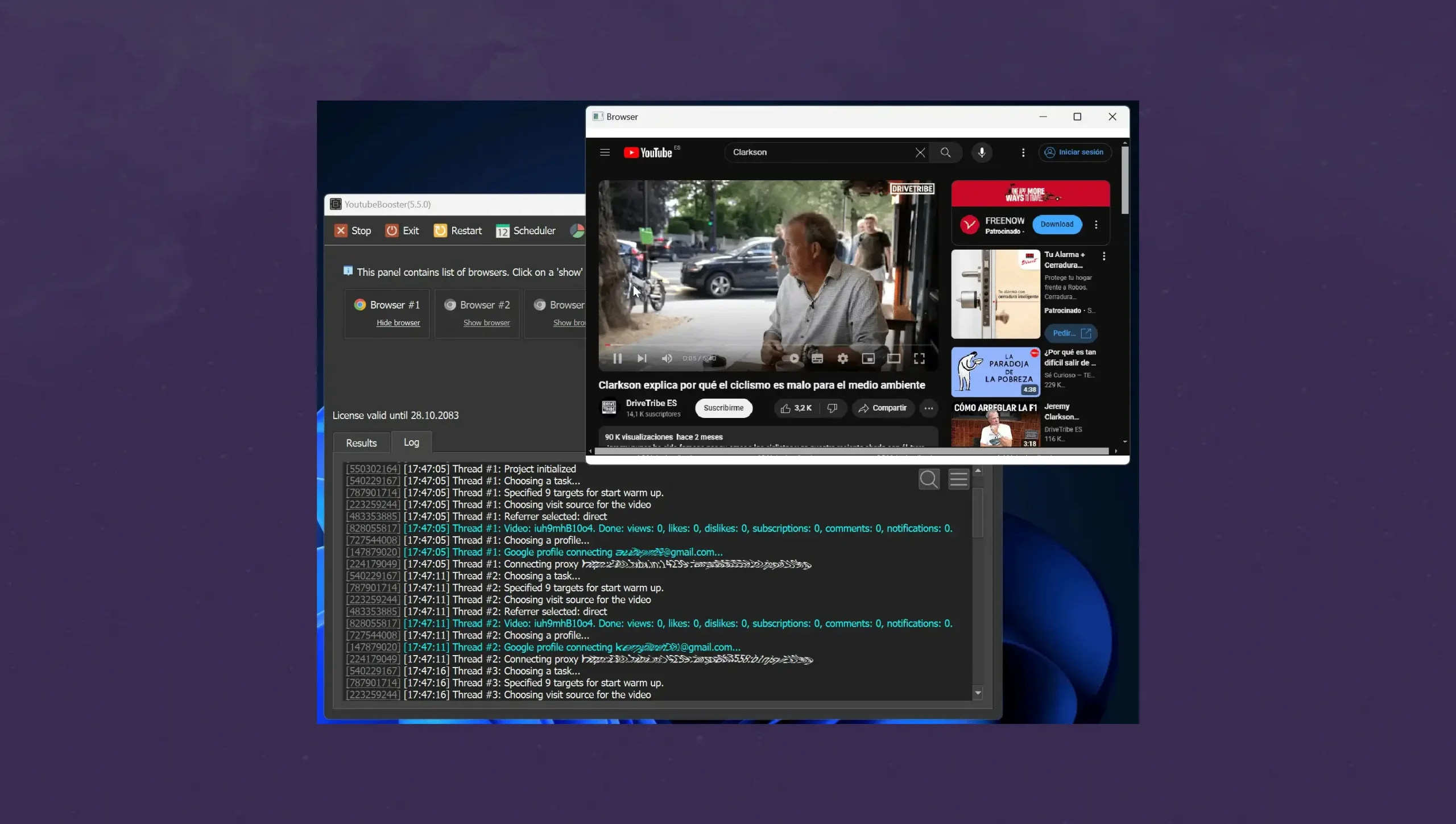This screenshot has height=824, width=1456.
Task: Switch to theater mode
Action: coord(894,358)
